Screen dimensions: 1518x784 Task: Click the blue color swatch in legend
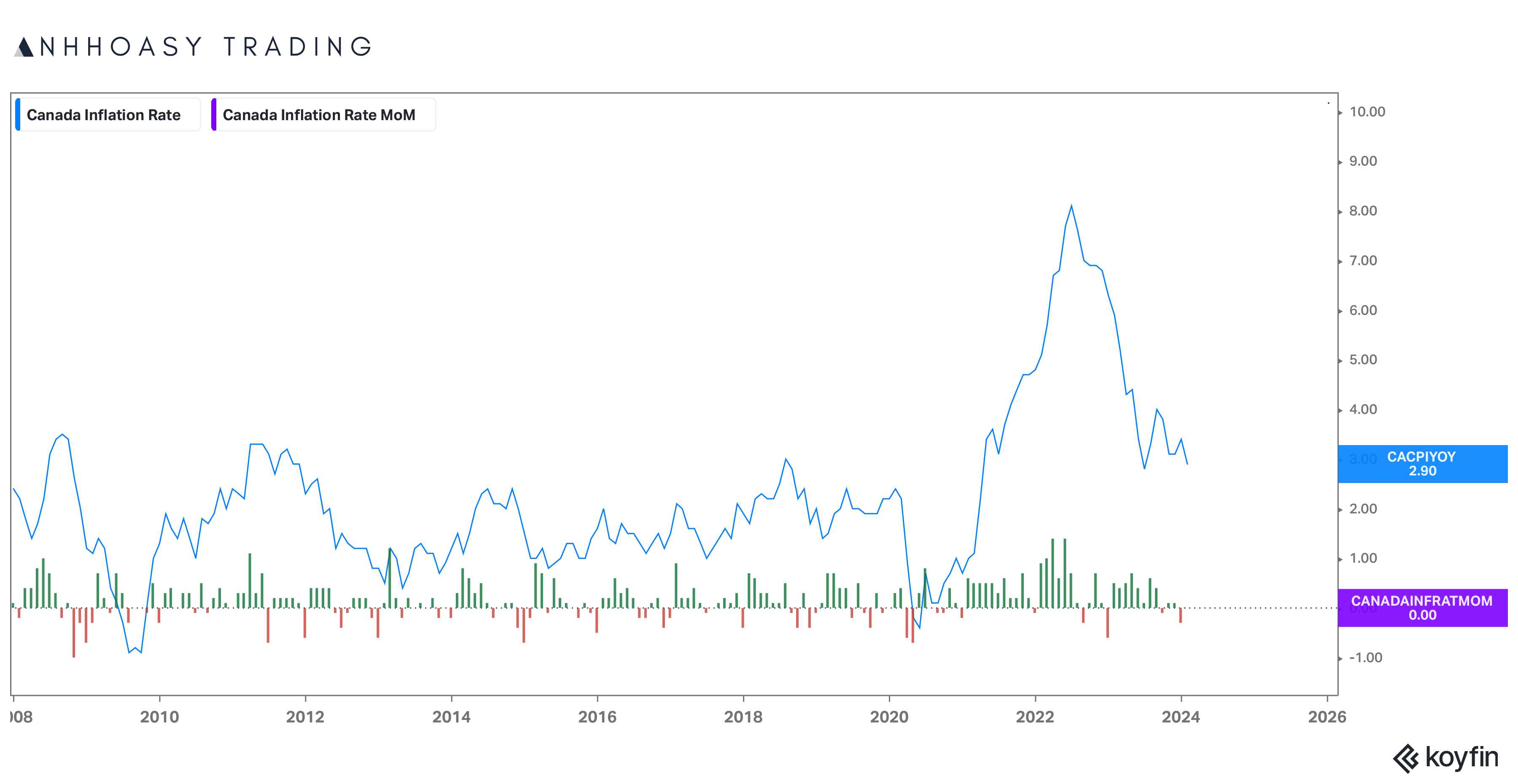coord(18,115)
